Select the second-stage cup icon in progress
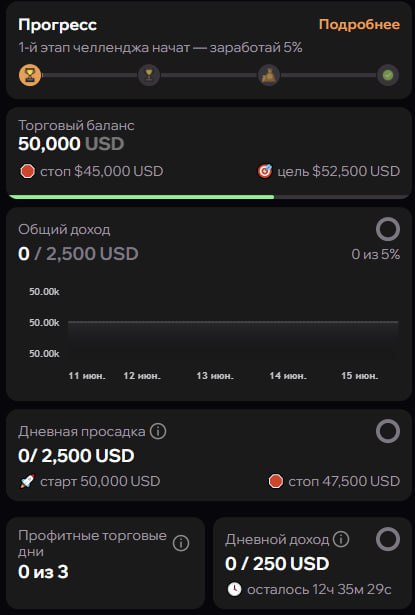The image size is (415, 615). [x=149, y=75]
